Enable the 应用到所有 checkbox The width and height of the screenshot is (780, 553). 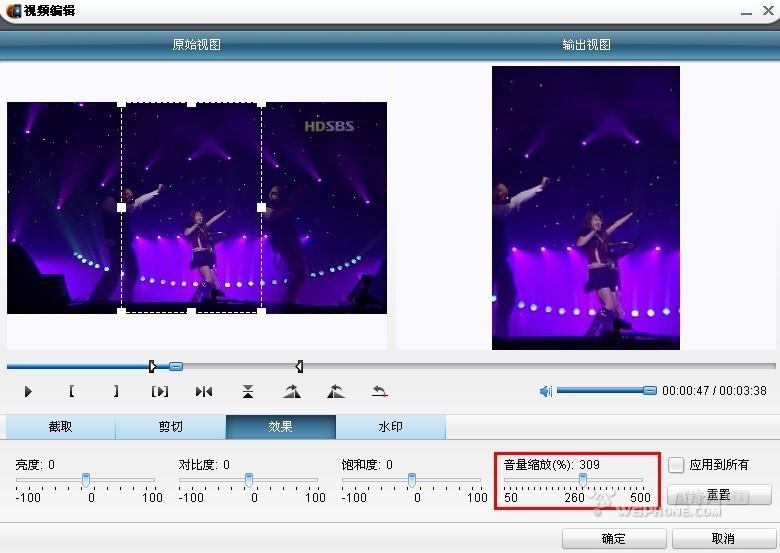(677, 465)
